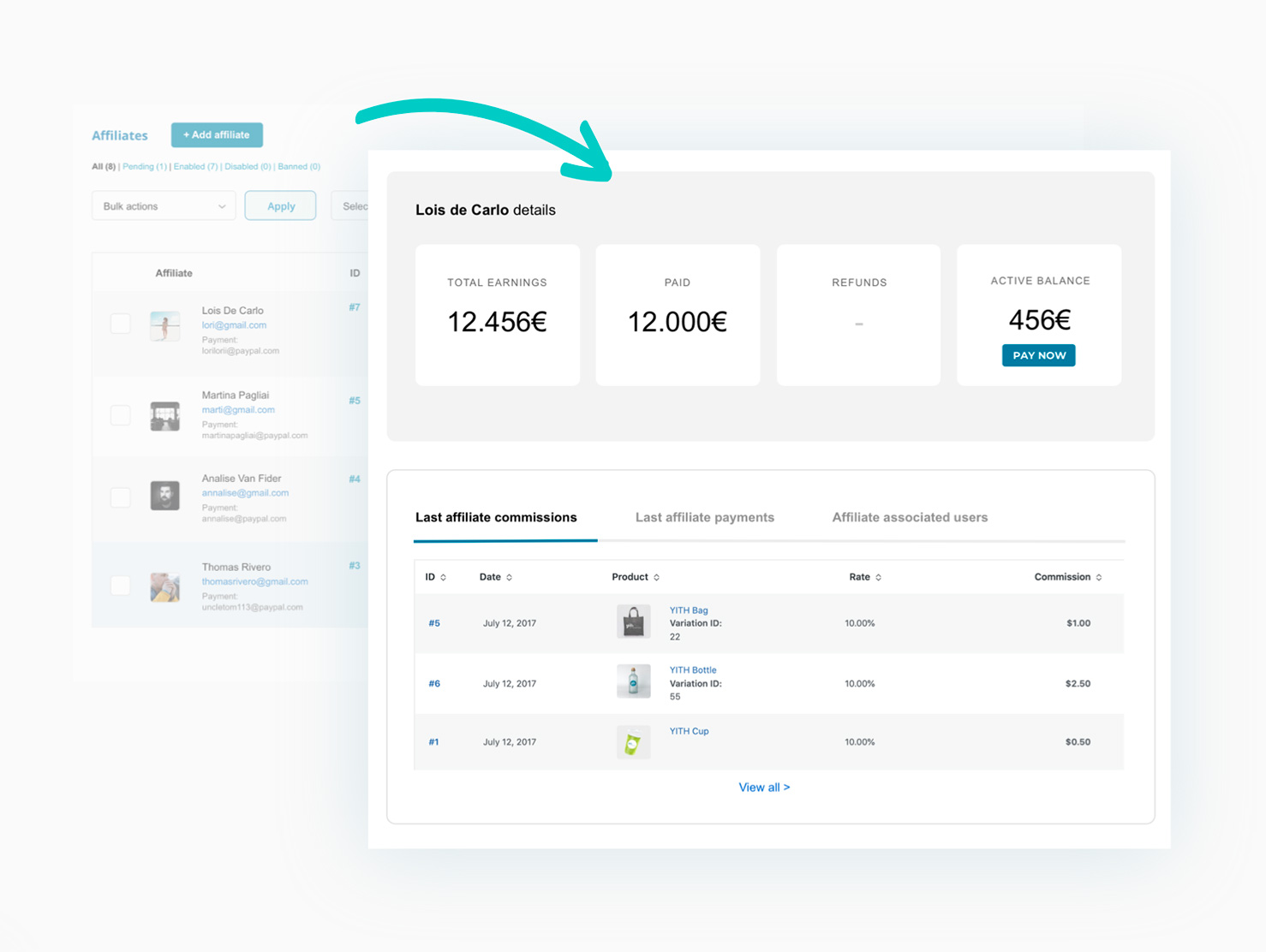Viewport: 1266px width, 952px height.
Task: Sort the table by Rate column
Action: pyautogui.click(x=878, y=578)
